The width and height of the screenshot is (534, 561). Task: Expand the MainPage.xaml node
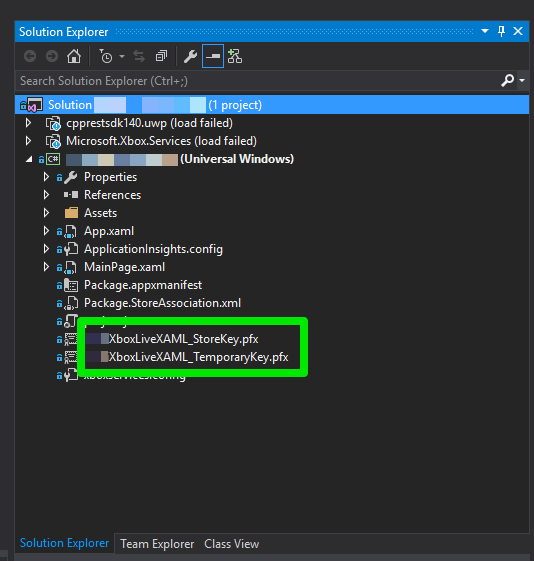point(46,267)
